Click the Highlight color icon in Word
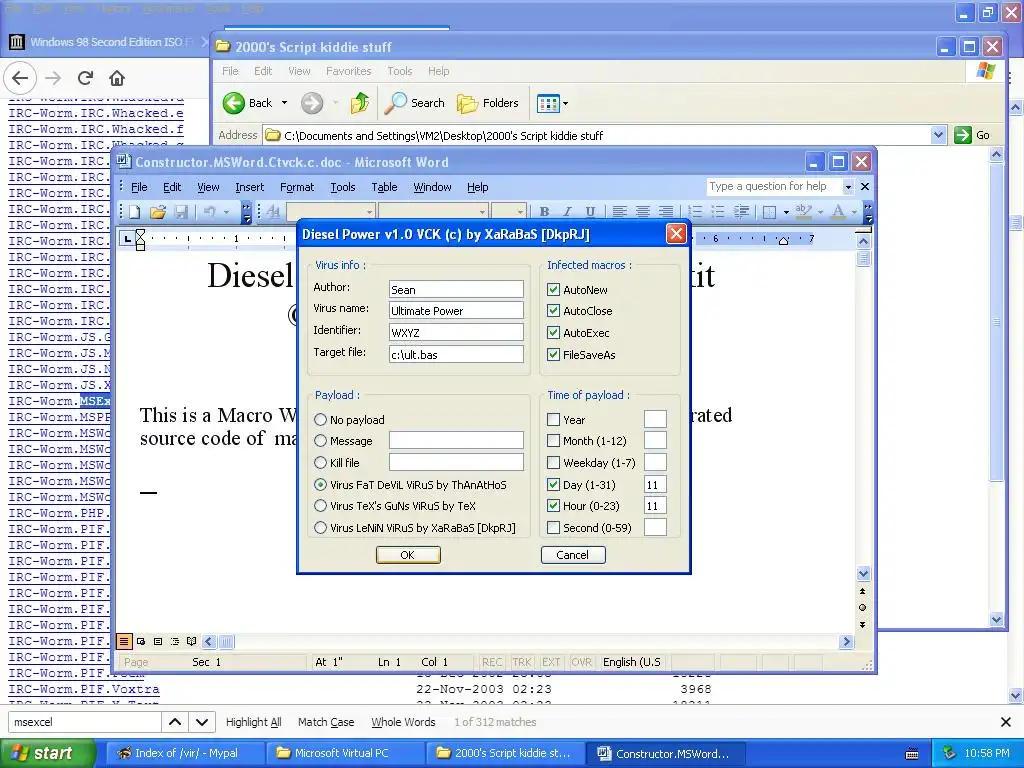 [x=803, y=212]
